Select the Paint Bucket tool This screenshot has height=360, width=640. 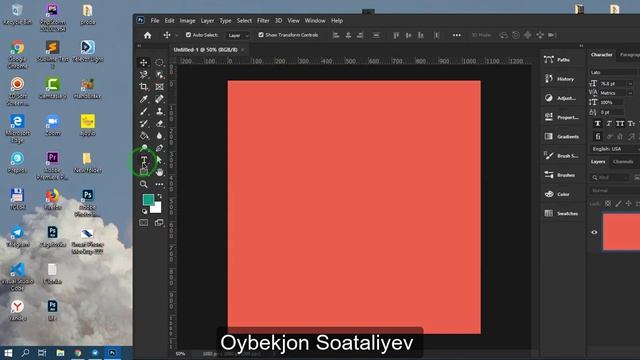tap(144, 136)
